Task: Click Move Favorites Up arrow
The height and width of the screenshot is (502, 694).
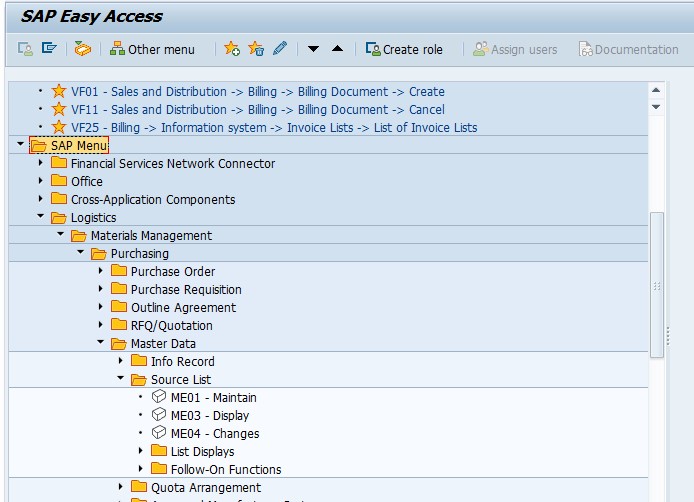Action: (x=337, y=49)
